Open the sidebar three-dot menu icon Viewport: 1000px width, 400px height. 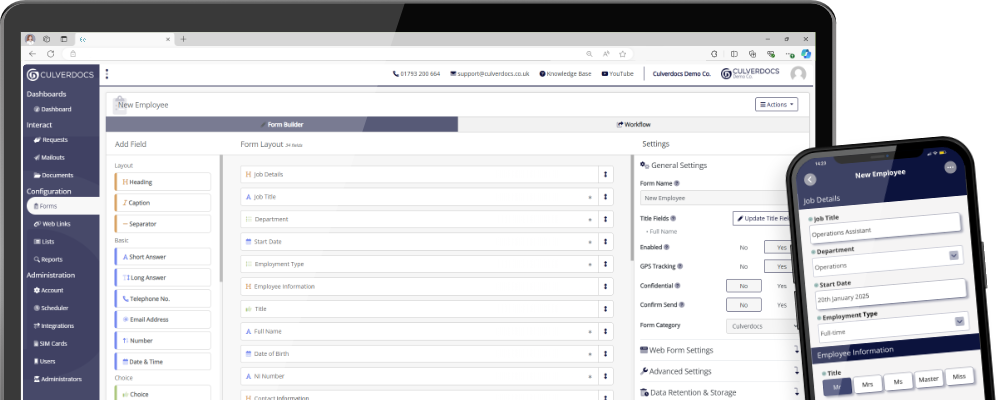[x=107, y=74]
